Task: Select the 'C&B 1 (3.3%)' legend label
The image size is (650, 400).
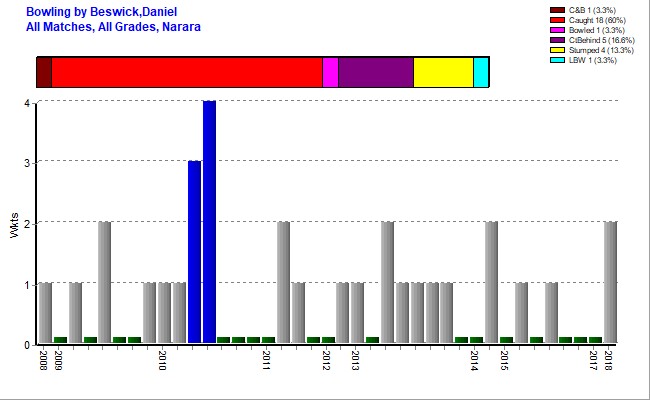Action: click(x=592, y=10)
